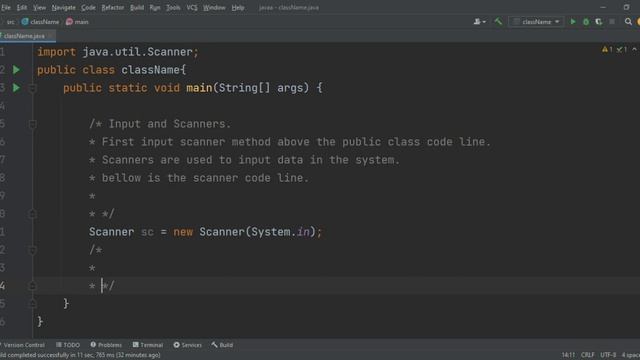Open the VCS menu
Image resolution: width=640 pixels, height=360 pixels.
192,7
